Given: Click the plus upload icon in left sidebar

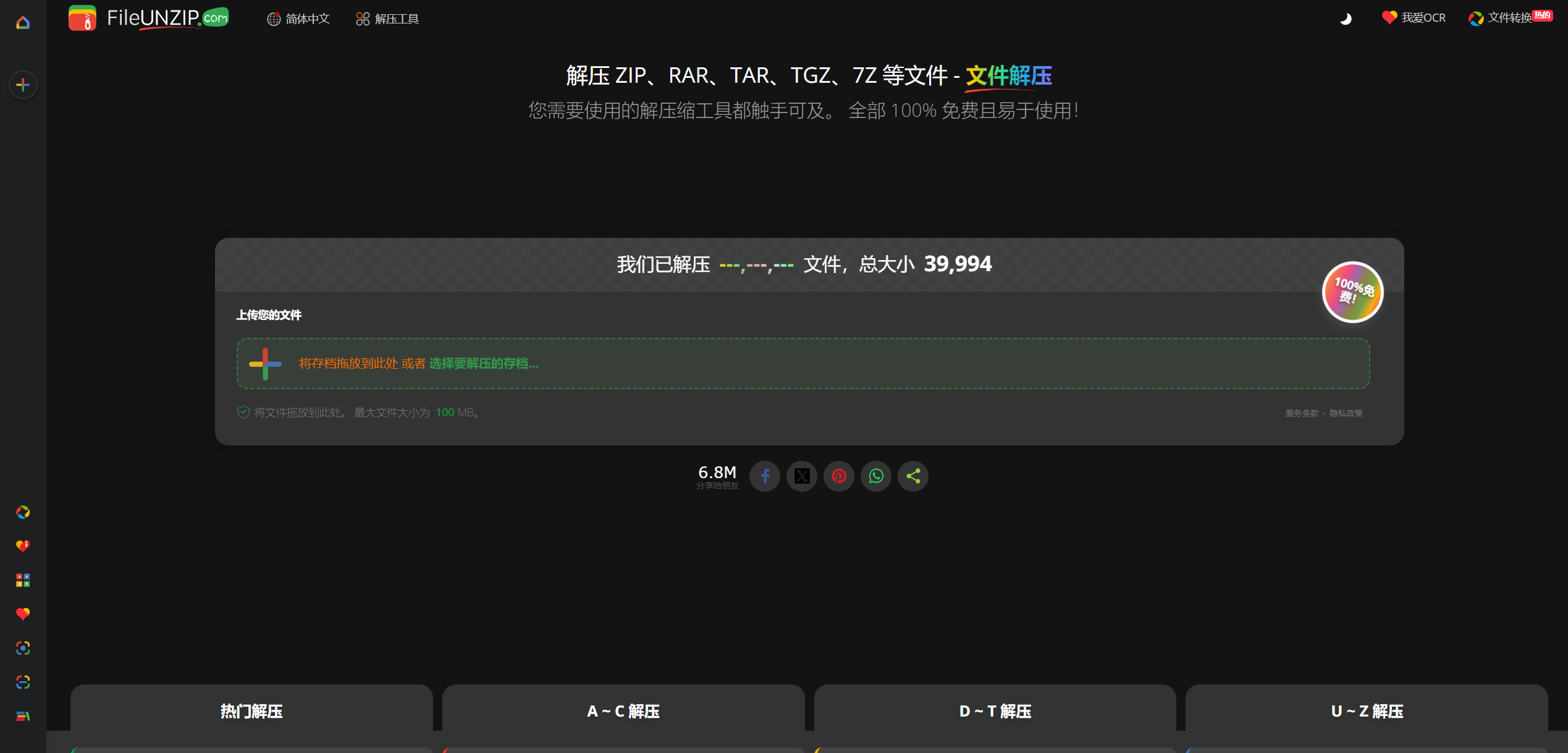Looking at the screenshot, I should 23,85.
